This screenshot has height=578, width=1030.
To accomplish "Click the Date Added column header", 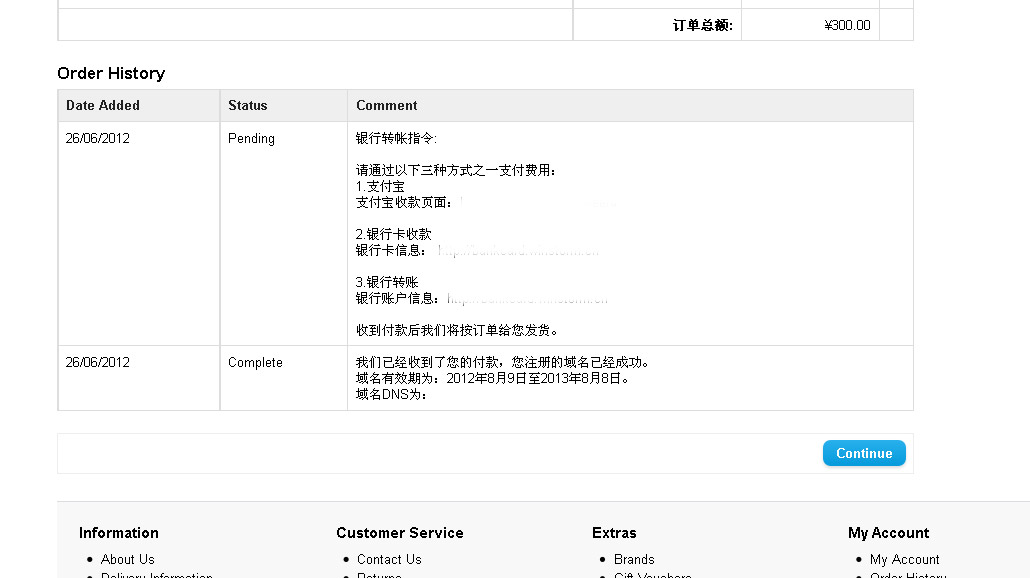I will click(x=103, y=105).
